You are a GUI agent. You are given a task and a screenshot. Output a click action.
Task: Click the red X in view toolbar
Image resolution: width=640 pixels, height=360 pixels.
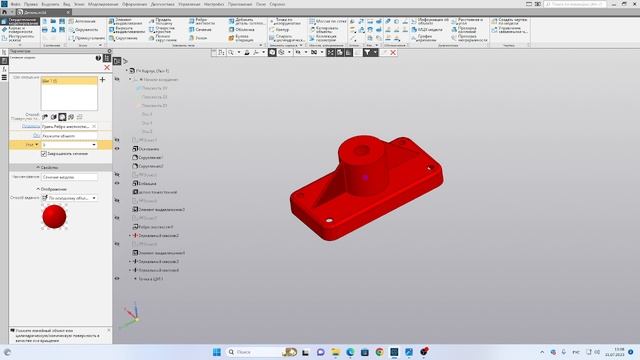[393, 52]
